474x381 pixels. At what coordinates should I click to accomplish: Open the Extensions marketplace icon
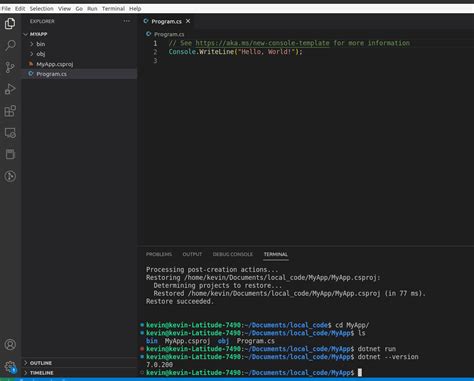pyautogui.click(x=10, y=111)
